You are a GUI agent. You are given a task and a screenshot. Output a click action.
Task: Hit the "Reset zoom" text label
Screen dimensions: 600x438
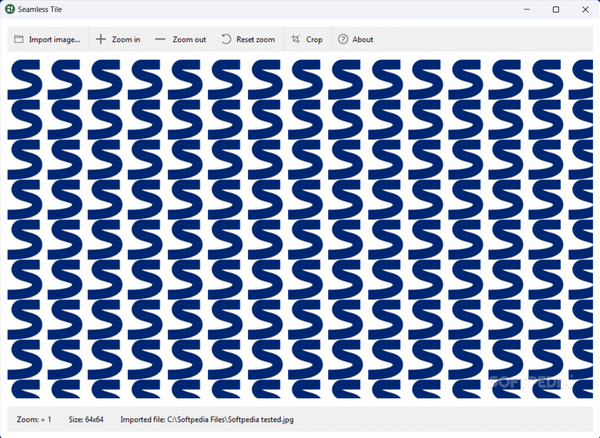click(256, 39)
